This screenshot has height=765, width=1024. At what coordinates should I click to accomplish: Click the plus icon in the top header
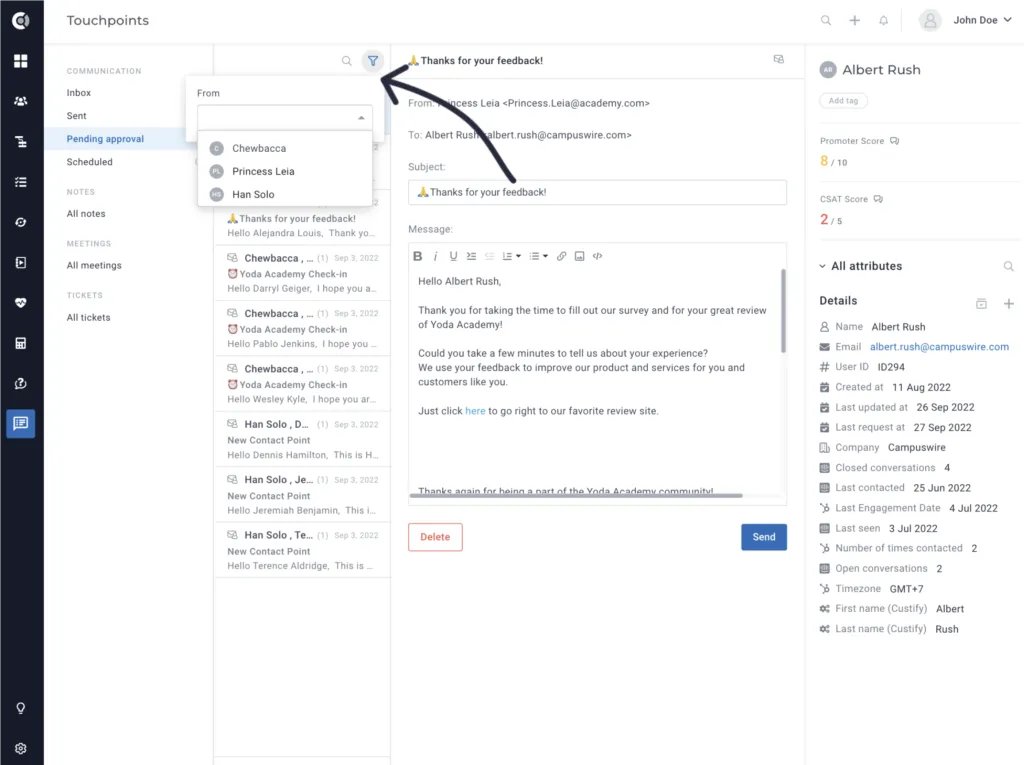click(854, 20)
